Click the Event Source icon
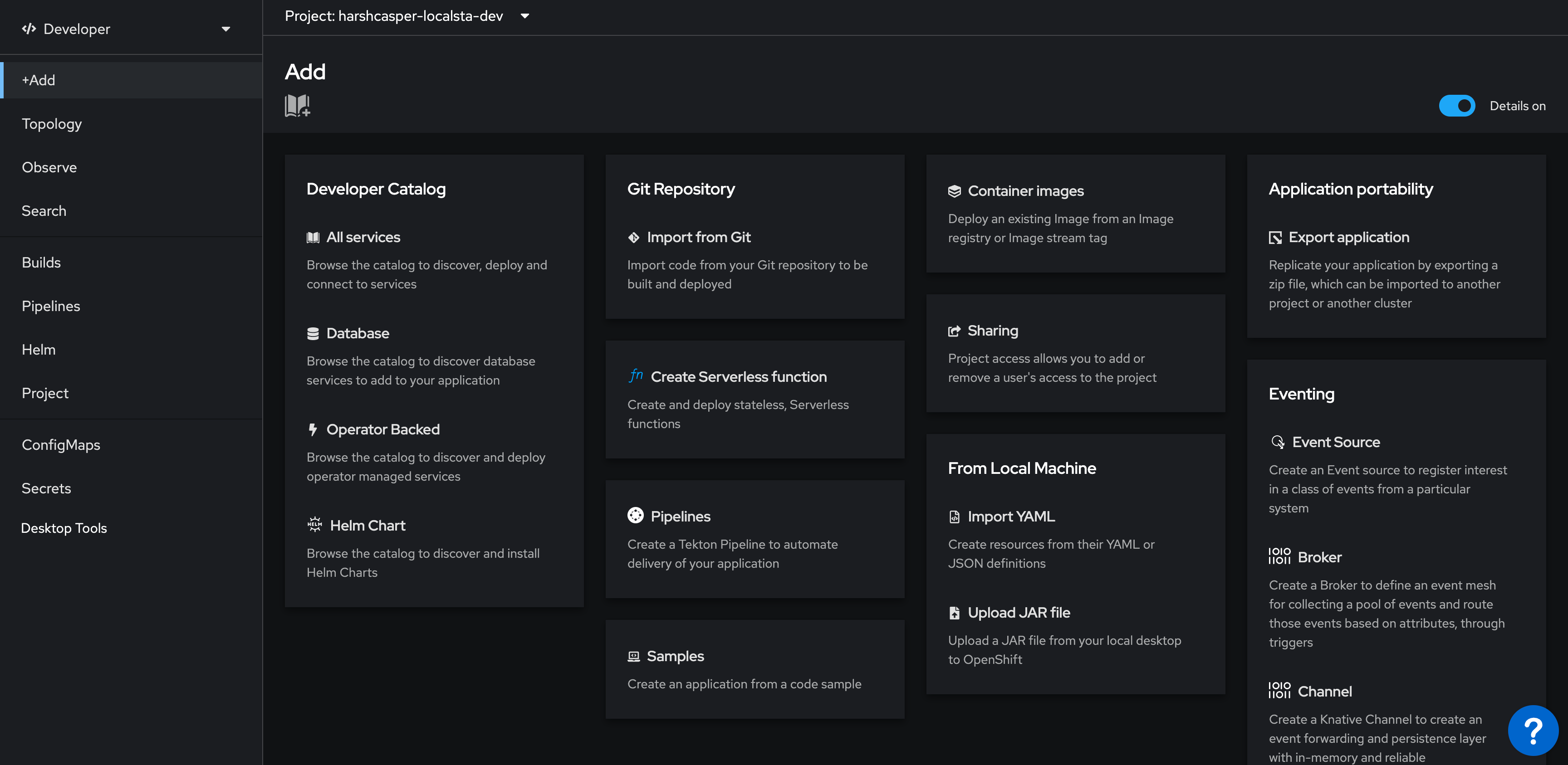This screenshot has height=765, width=1568. coord(1276,442)
